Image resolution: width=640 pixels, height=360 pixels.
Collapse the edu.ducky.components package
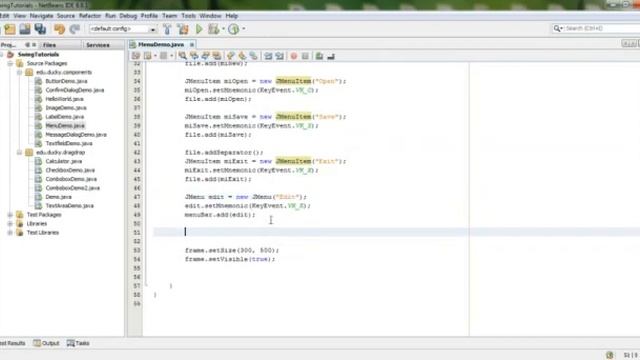[x=19, y=72]
